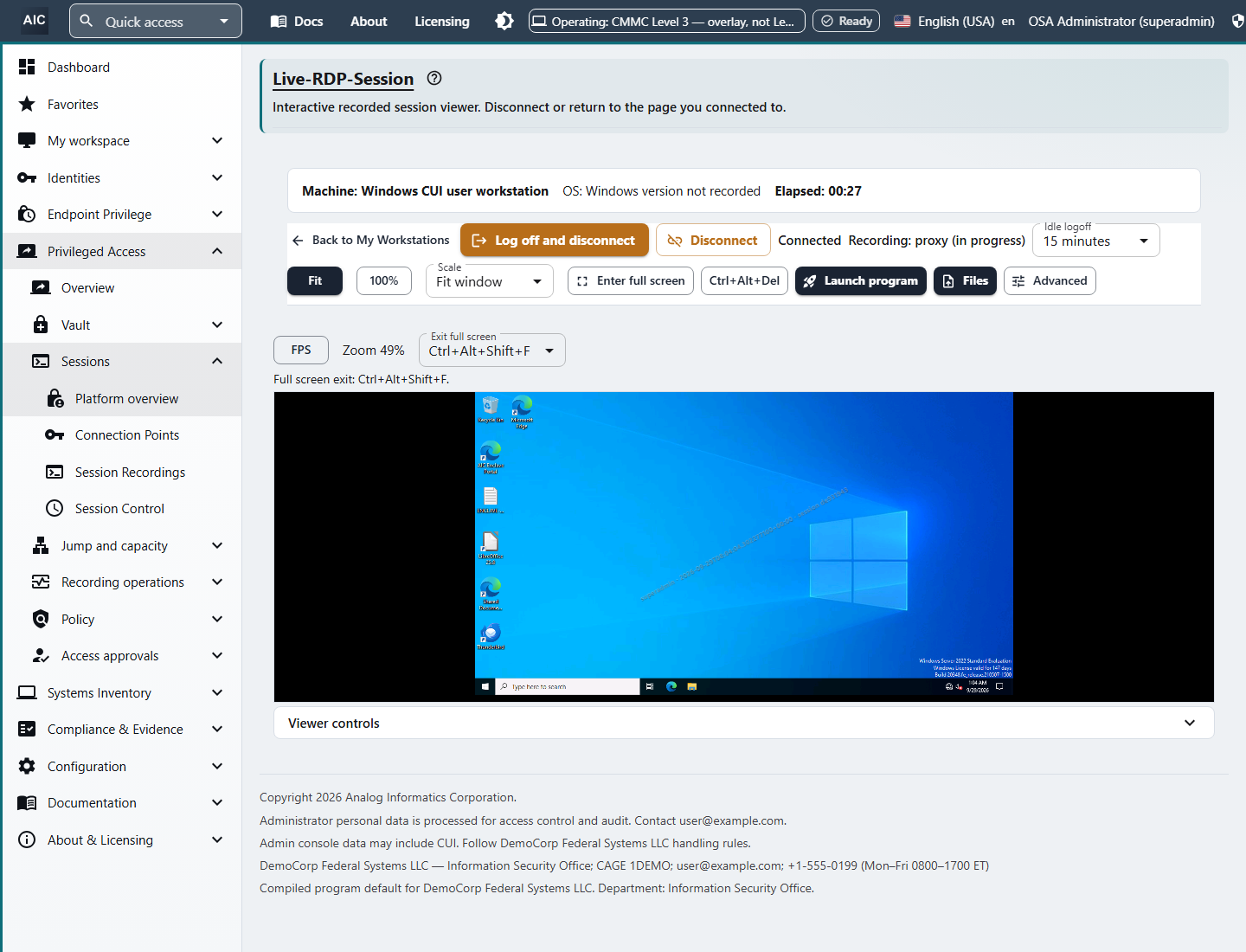Viewport: 1246px width, 952px height.
Task: Click Launch program button
Action: (861, 280)
